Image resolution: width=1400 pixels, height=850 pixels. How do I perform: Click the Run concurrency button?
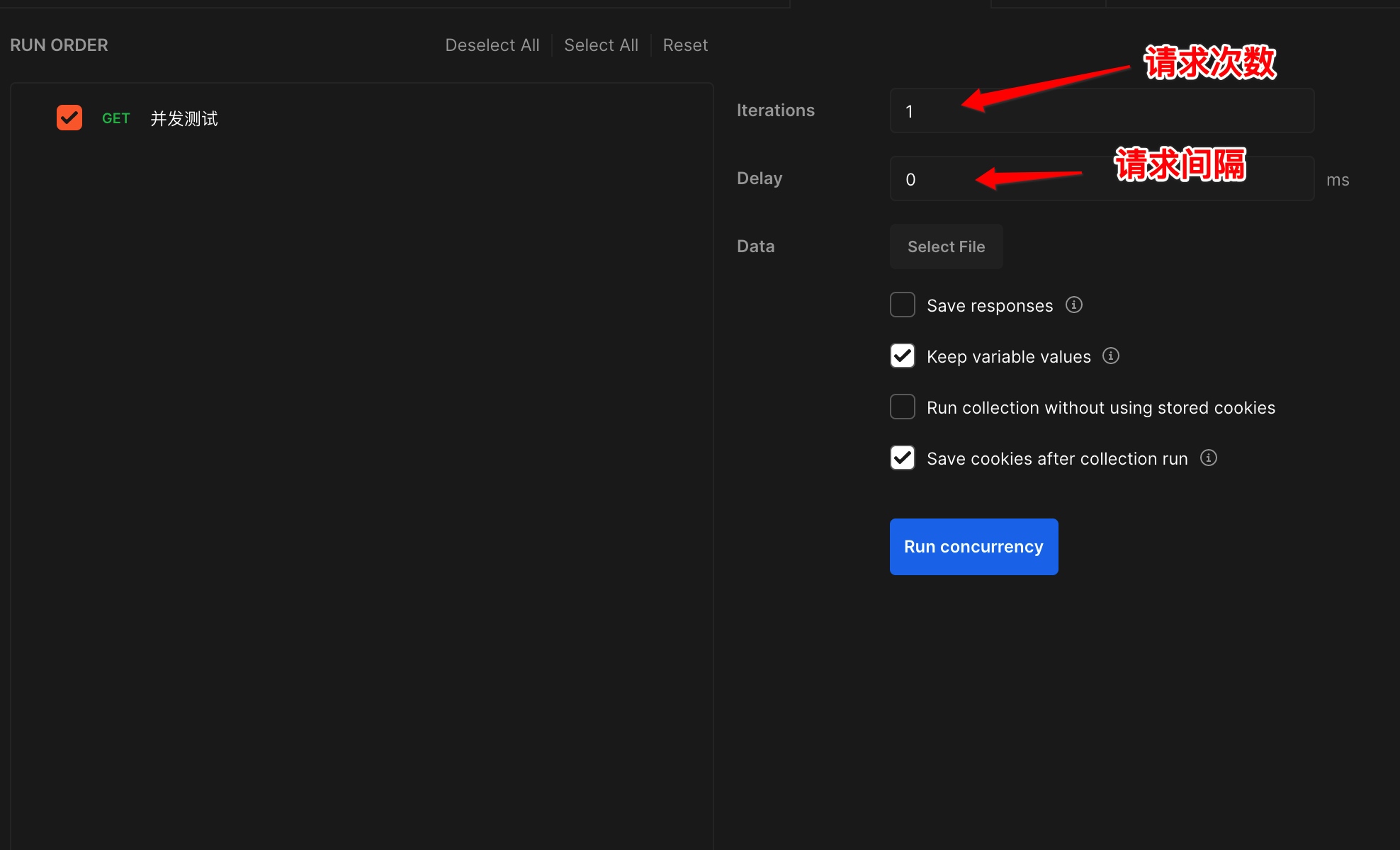coord(973,547)
